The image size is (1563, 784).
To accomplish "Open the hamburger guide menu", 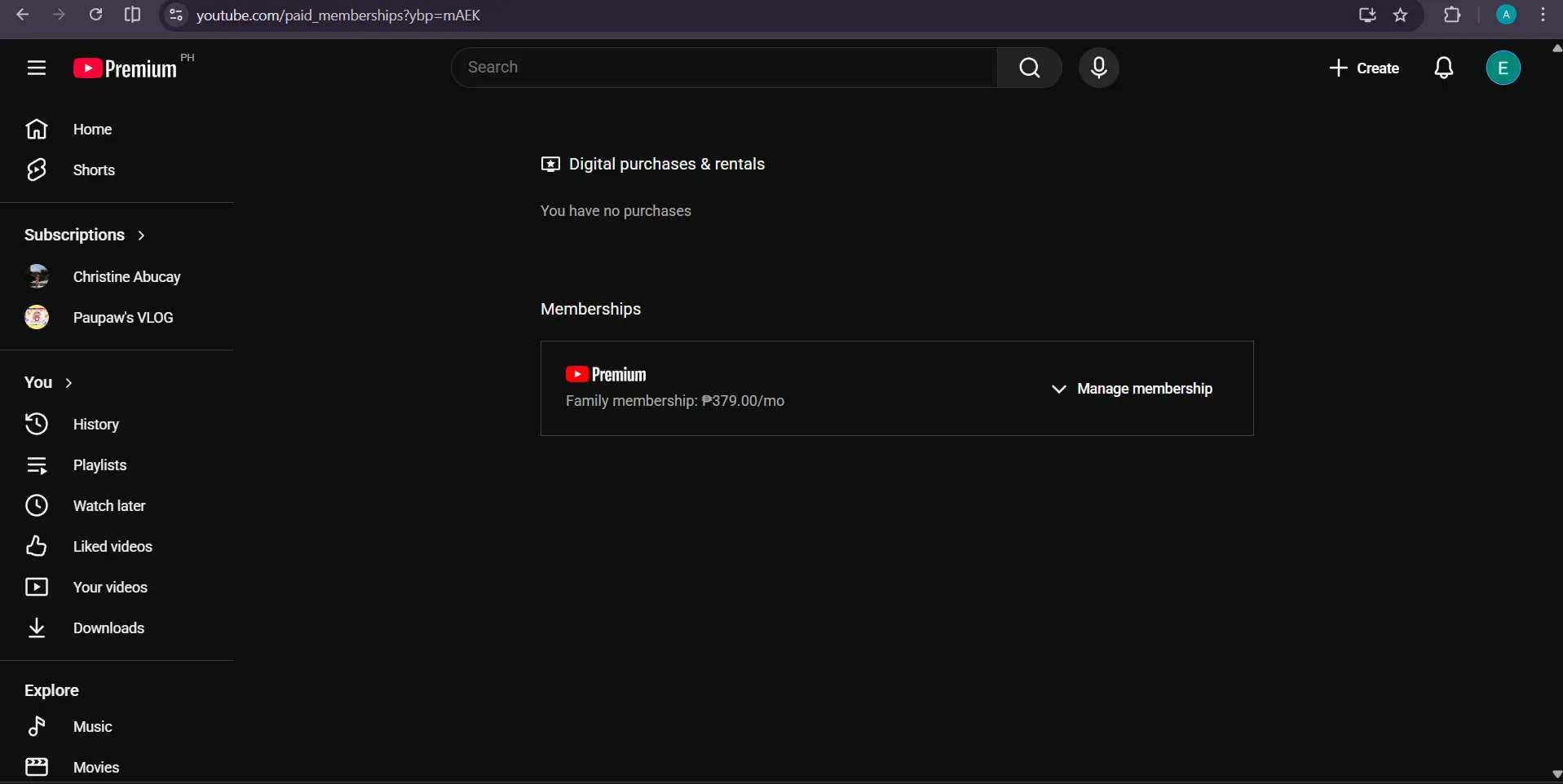I will click(x=36, y=68).
